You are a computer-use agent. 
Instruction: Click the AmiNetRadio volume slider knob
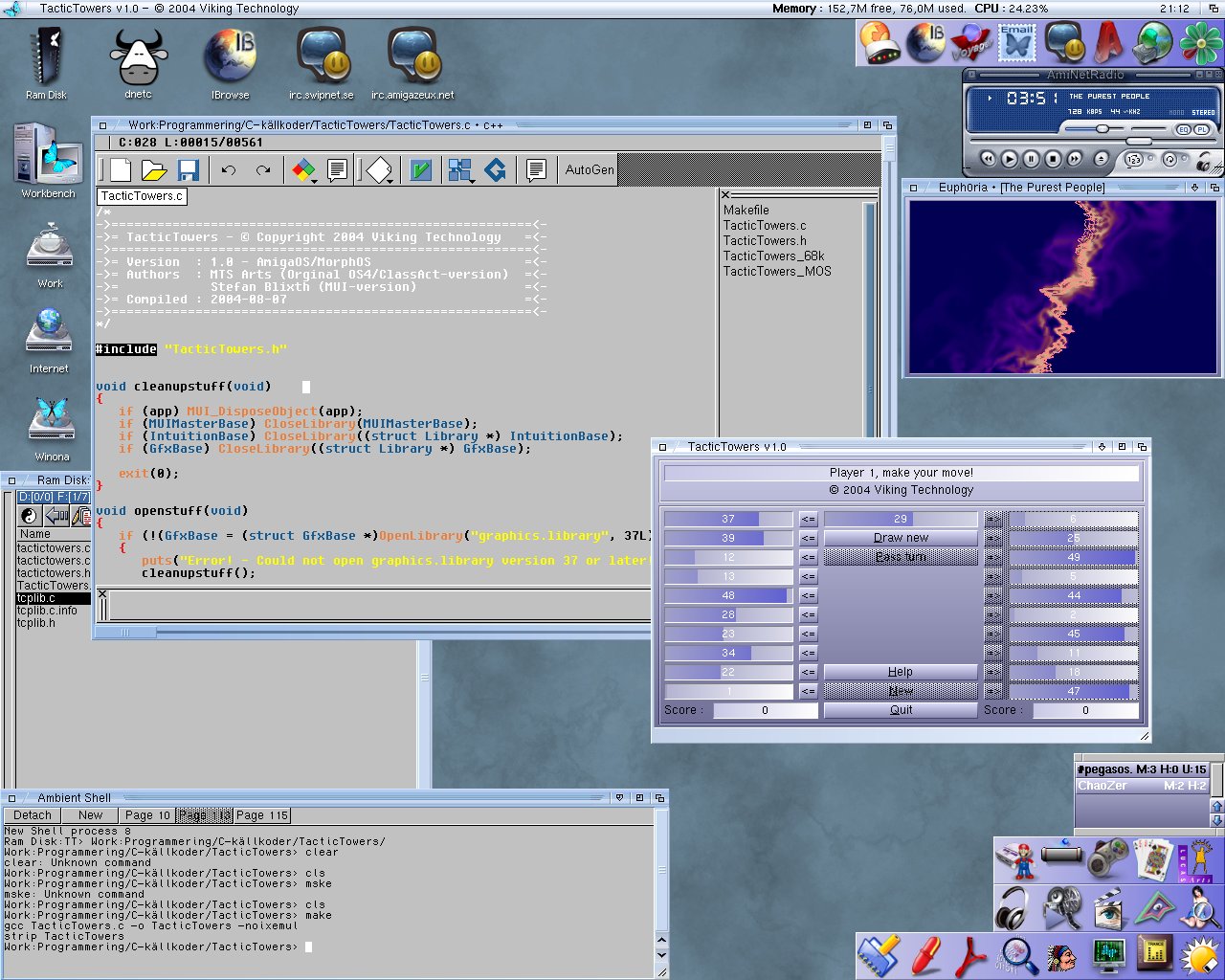point(1102,128)
